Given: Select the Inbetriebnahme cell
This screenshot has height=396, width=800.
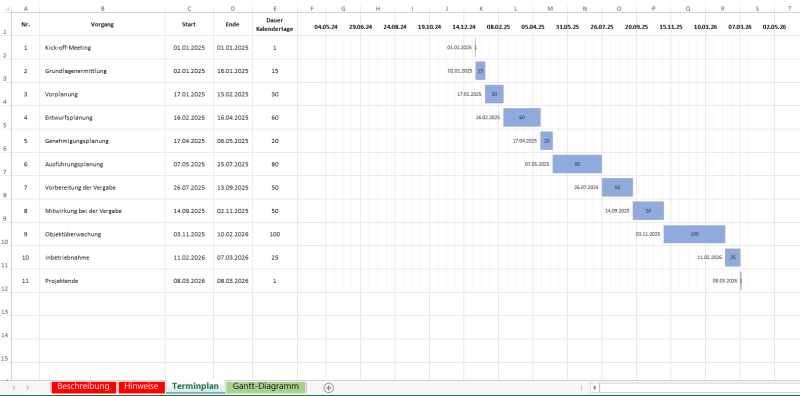Looking at the screenshot, I should (103, 258).
